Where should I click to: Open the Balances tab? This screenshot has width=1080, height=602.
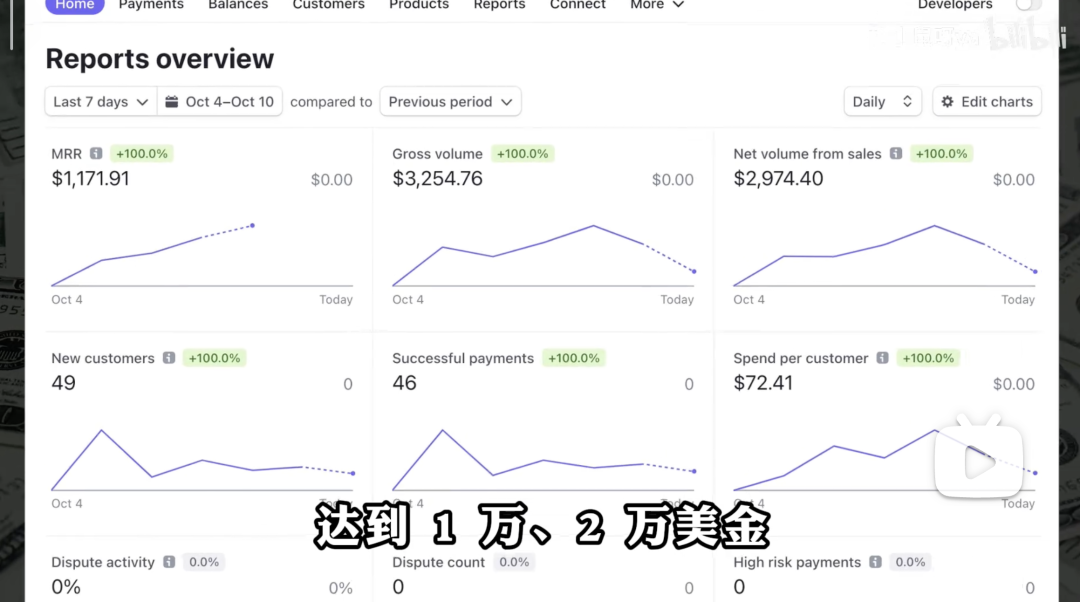(x=238, y=4)
